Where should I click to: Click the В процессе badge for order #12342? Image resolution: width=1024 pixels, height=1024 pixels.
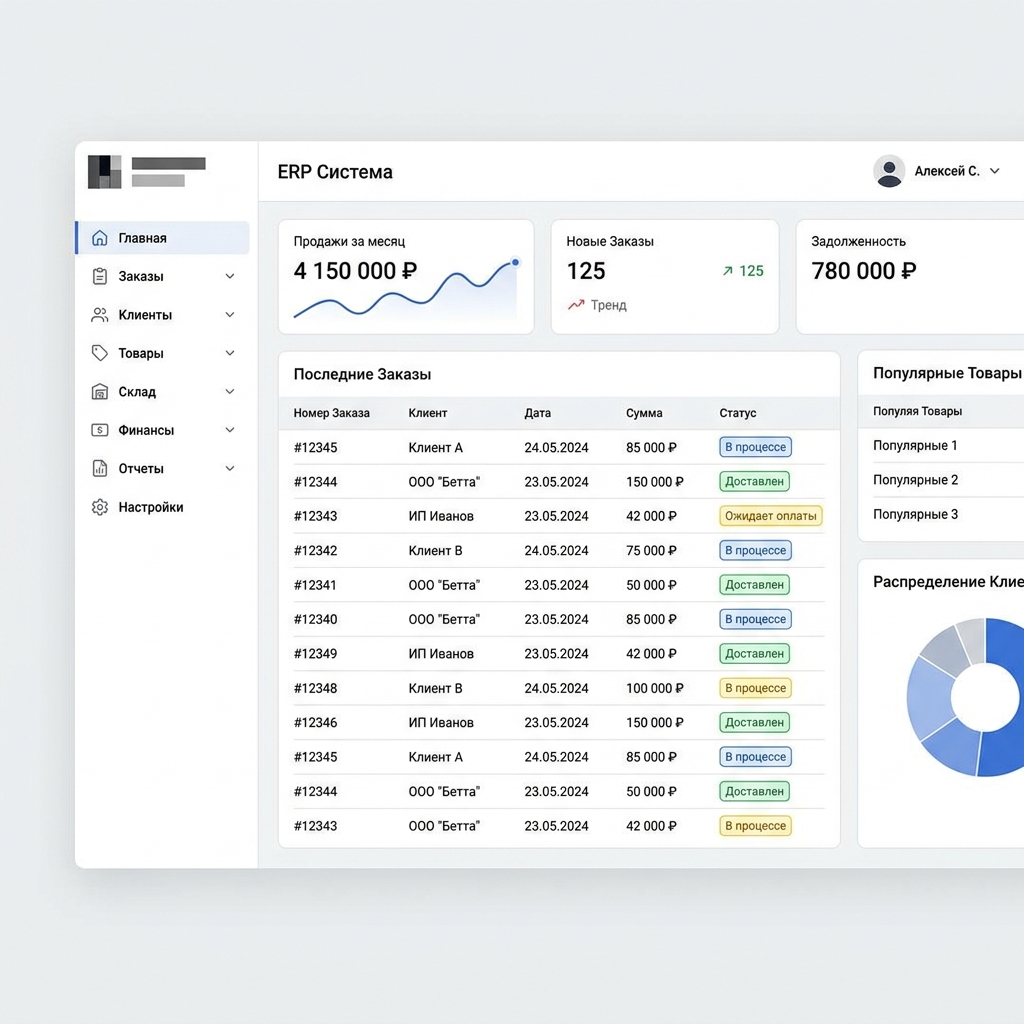click(756, 551)
